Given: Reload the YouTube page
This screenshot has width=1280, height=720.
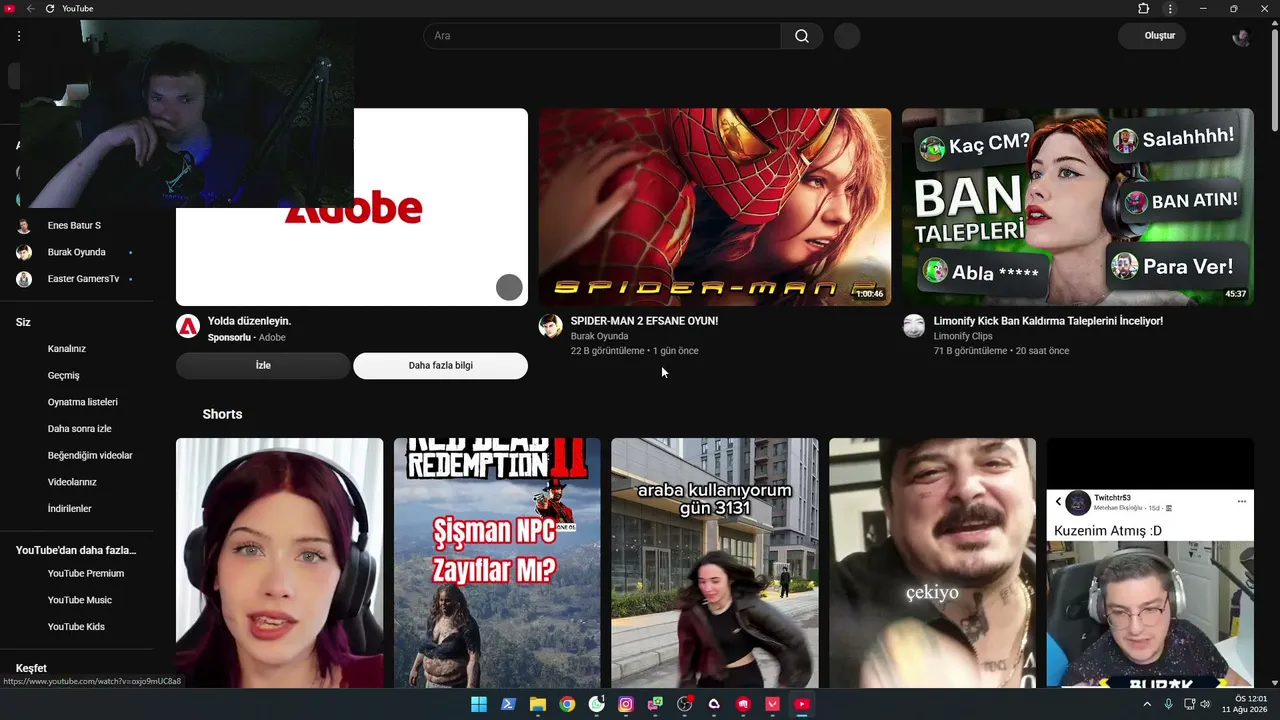Looking at the screenshot, I should coord(50,9).
